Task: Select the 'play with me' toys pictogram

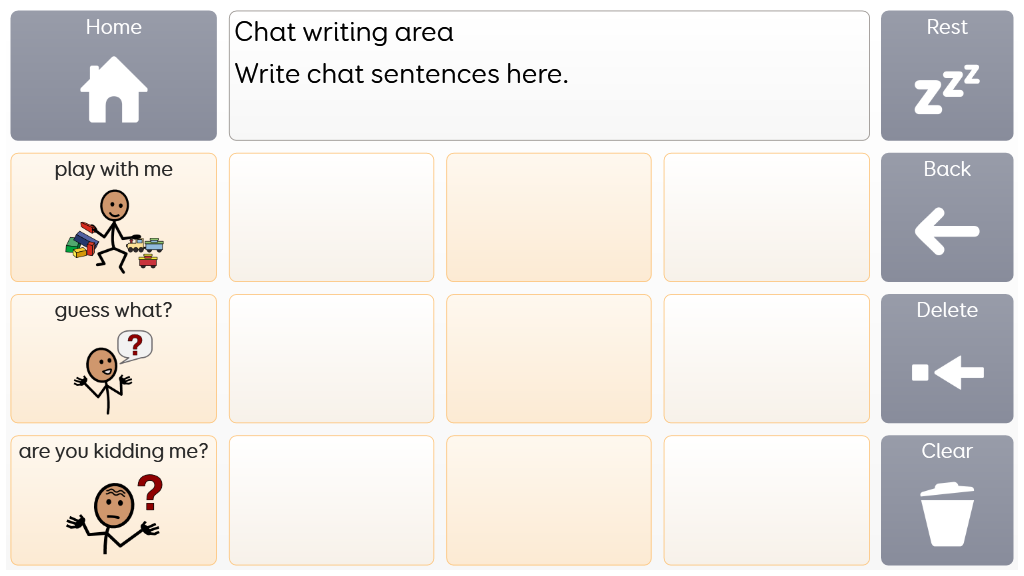Action: pos(114,232)
